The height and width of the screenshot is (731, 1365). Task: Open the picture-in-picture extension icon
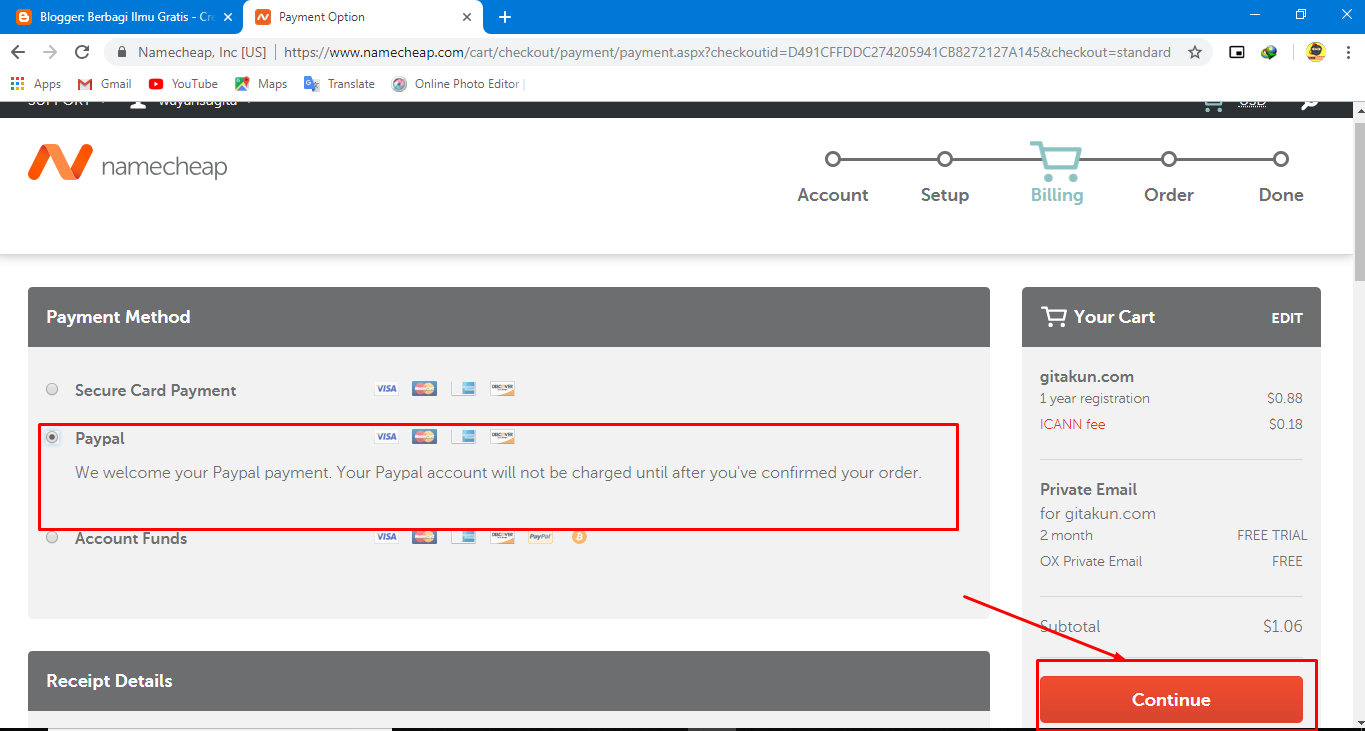tap(1237, 52)
